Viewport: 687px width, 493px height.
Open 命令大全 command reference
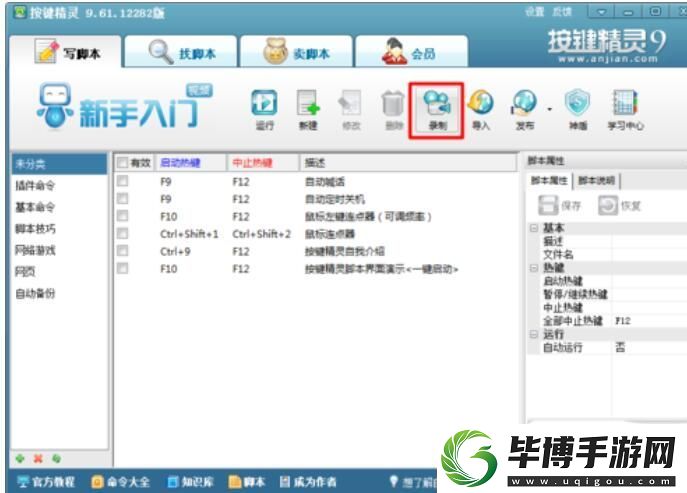(120, 482)
